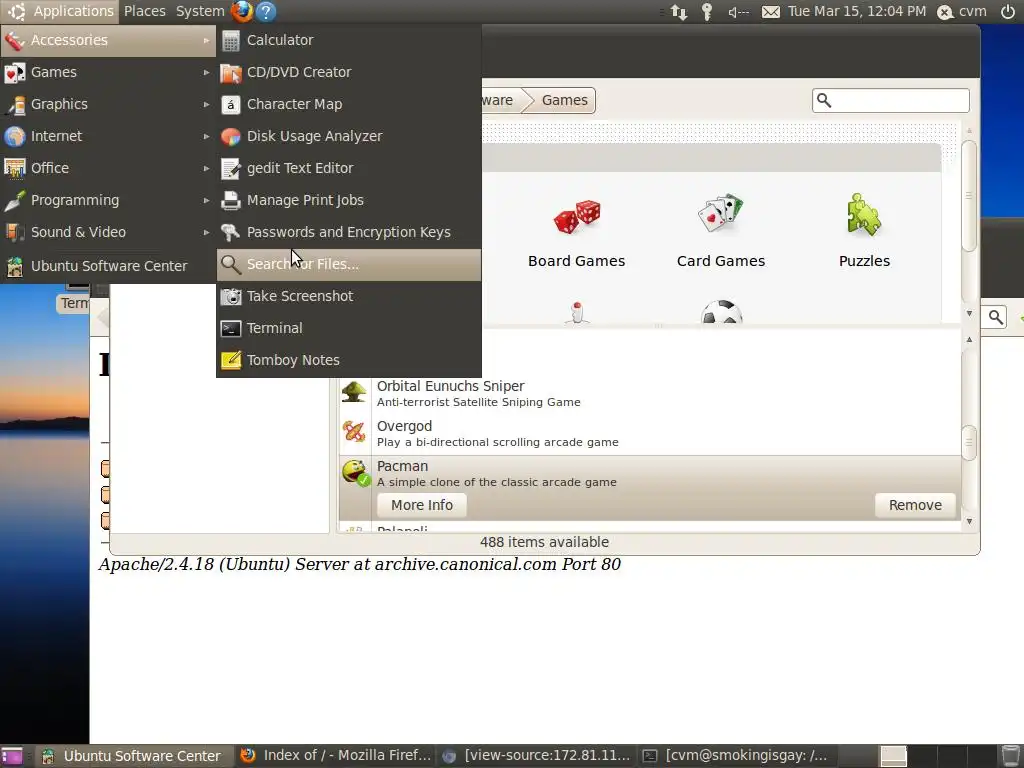Click the Tomboy Notes notepad icon
This screenshot has height=768, width=1024.
[x=231, y=360]
